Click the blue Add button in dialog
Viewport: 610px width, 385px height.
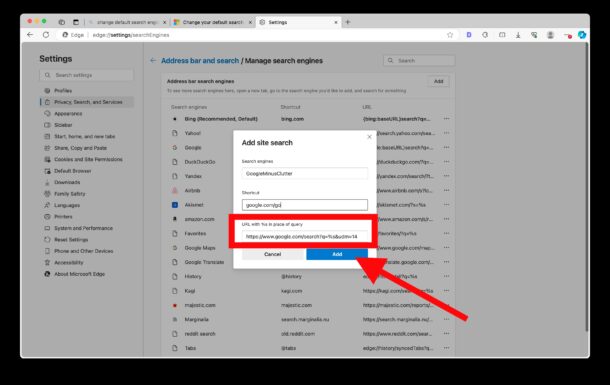click(337, 254)
